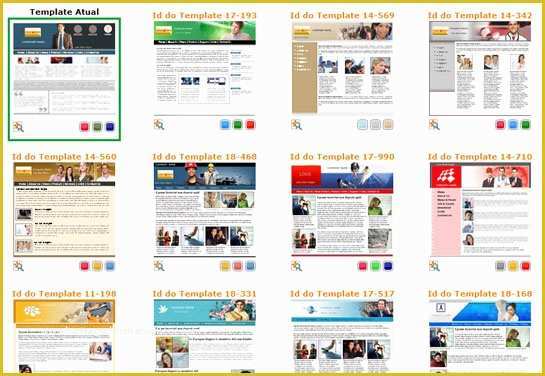Apply the yellow variant of Template 14-710
545x376 pixels.
(x=513, y=266)
